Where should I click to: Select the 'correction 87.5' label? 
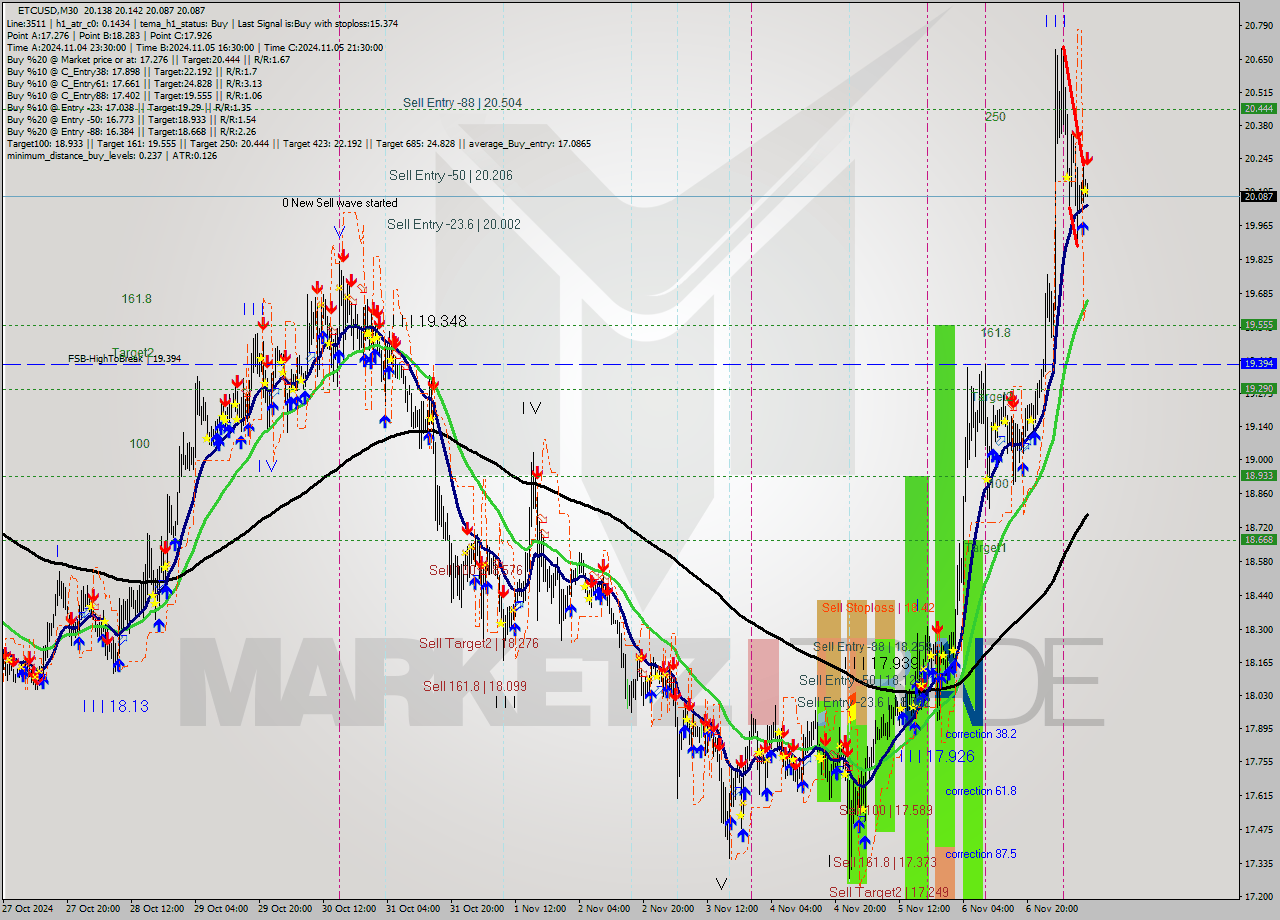(981, 854)
